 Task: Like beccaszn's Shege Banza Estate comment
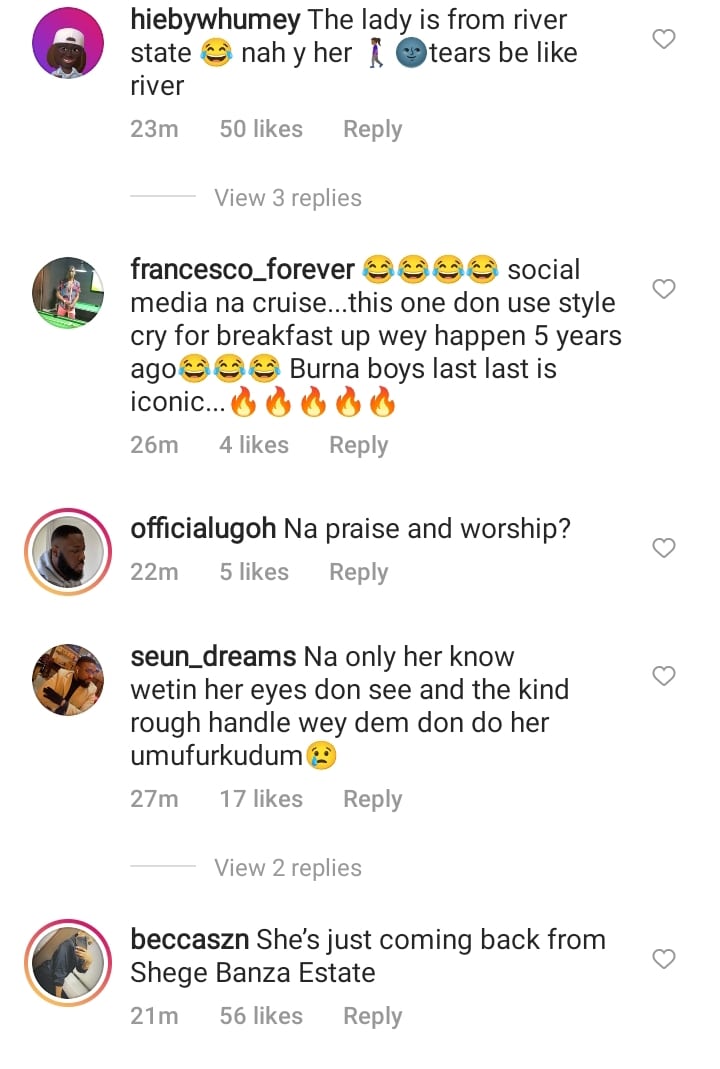point(664,959)
